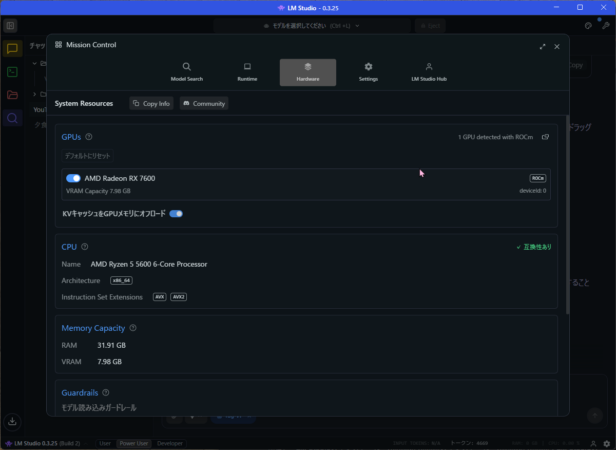The height and width of the screenshot is (450, 616).
Task: Click the AMD Ryzen 5 5600 processor name
Action: (x=149, y=264)
